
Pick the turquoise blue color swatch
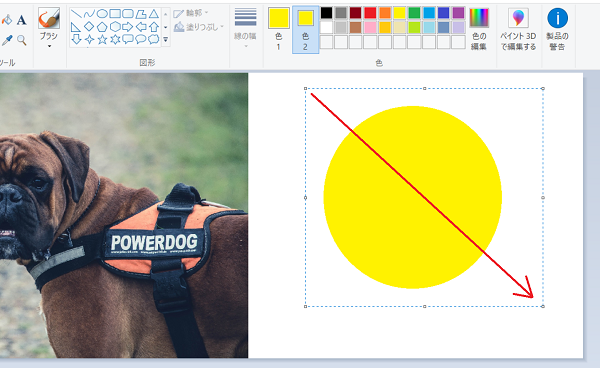pos(429,13)
